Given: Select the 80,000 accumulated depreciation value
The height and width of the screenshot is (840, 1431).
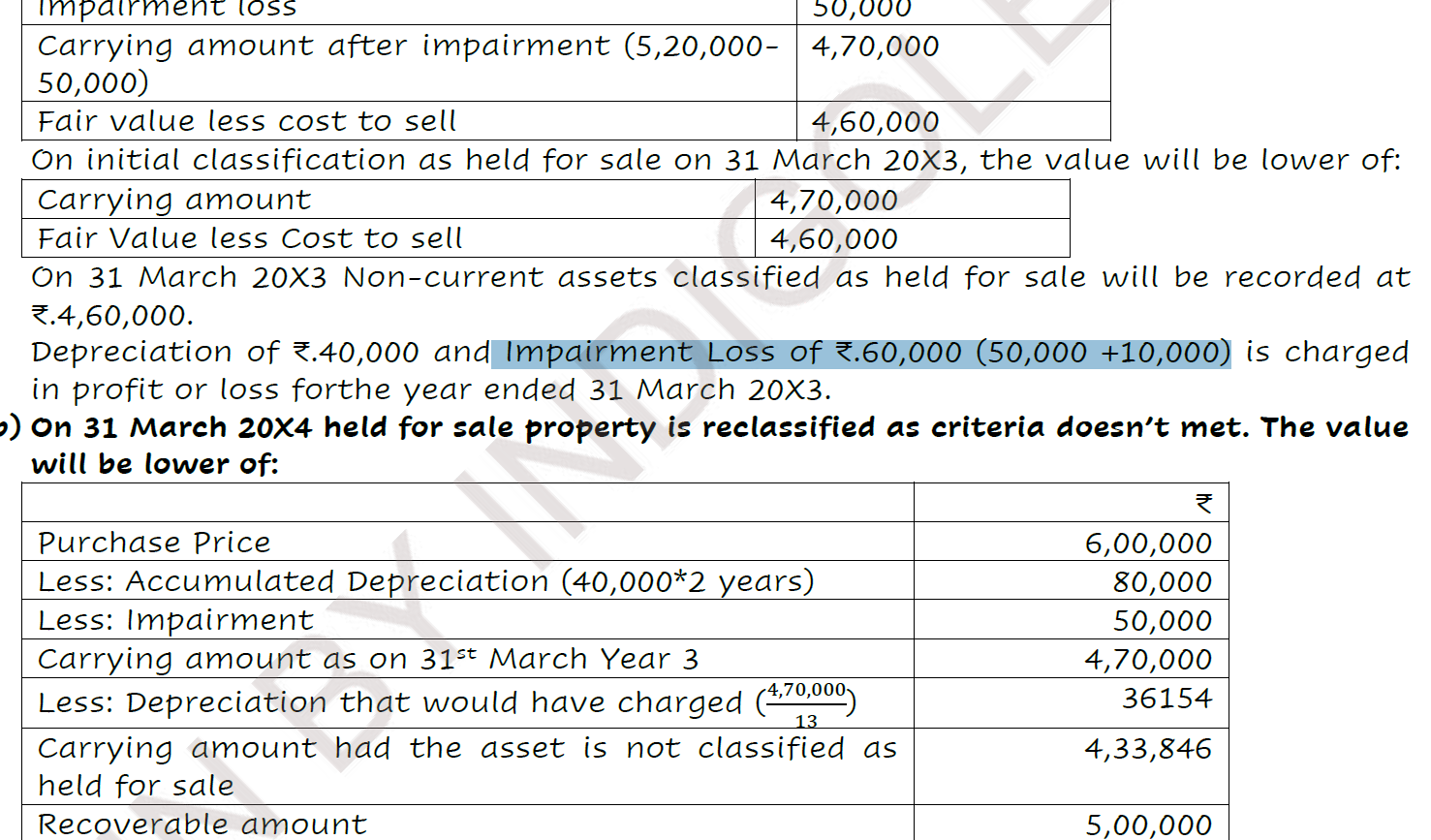Looking at the screenshot, I should 1162,582.
